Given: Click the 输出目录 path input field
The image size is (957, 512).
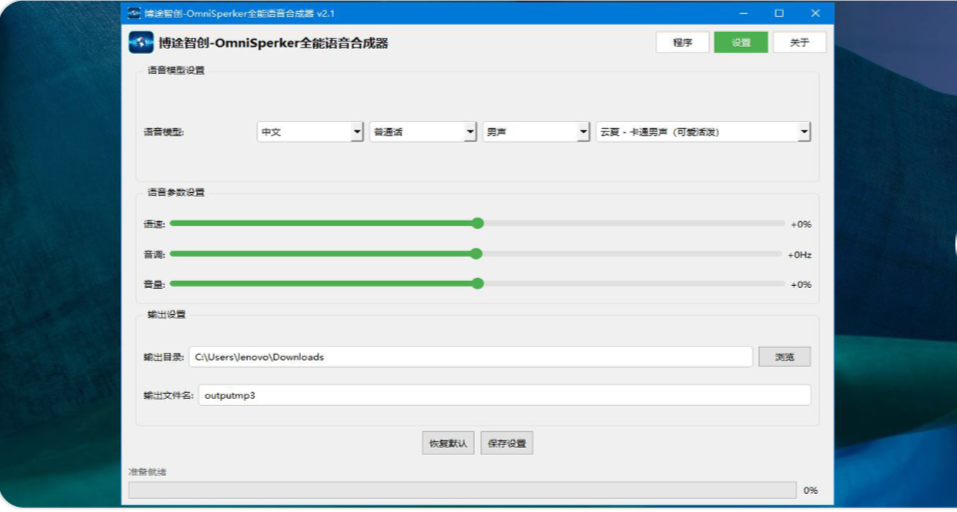Looking at the screenshot, I should [x=471, y=357].
